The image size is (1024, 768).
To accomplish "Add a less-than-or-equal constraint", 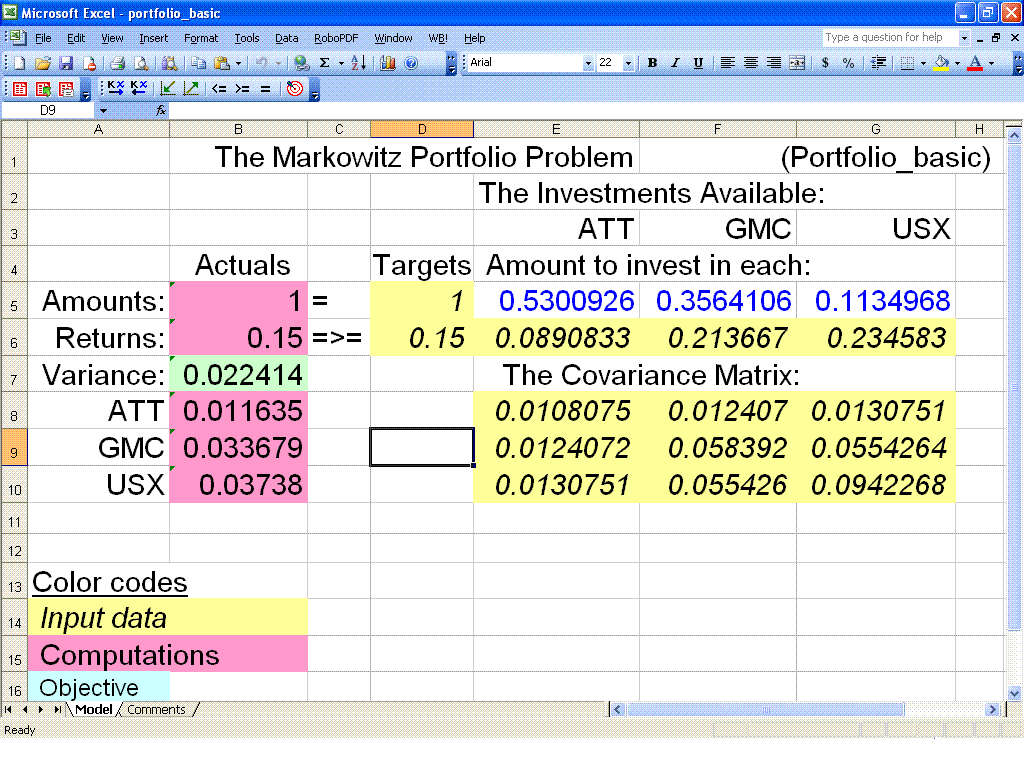I will 219,89.
